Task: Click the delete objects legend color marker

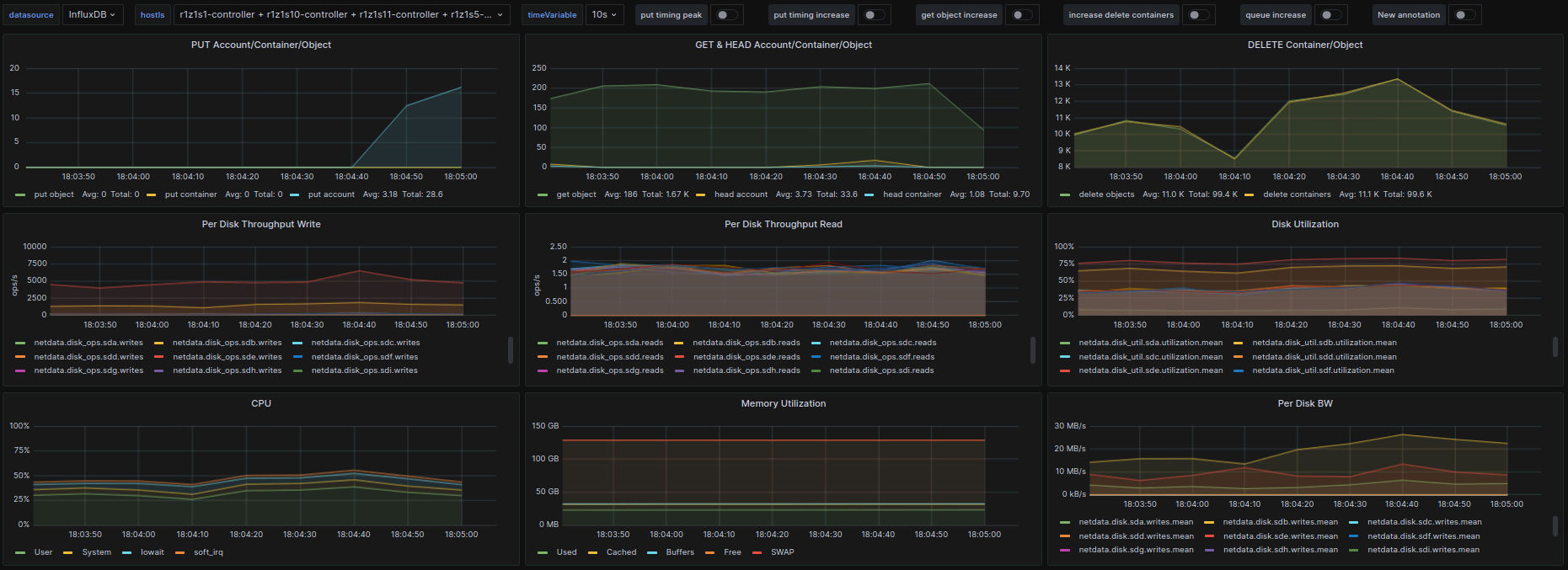Action: 1065,194
